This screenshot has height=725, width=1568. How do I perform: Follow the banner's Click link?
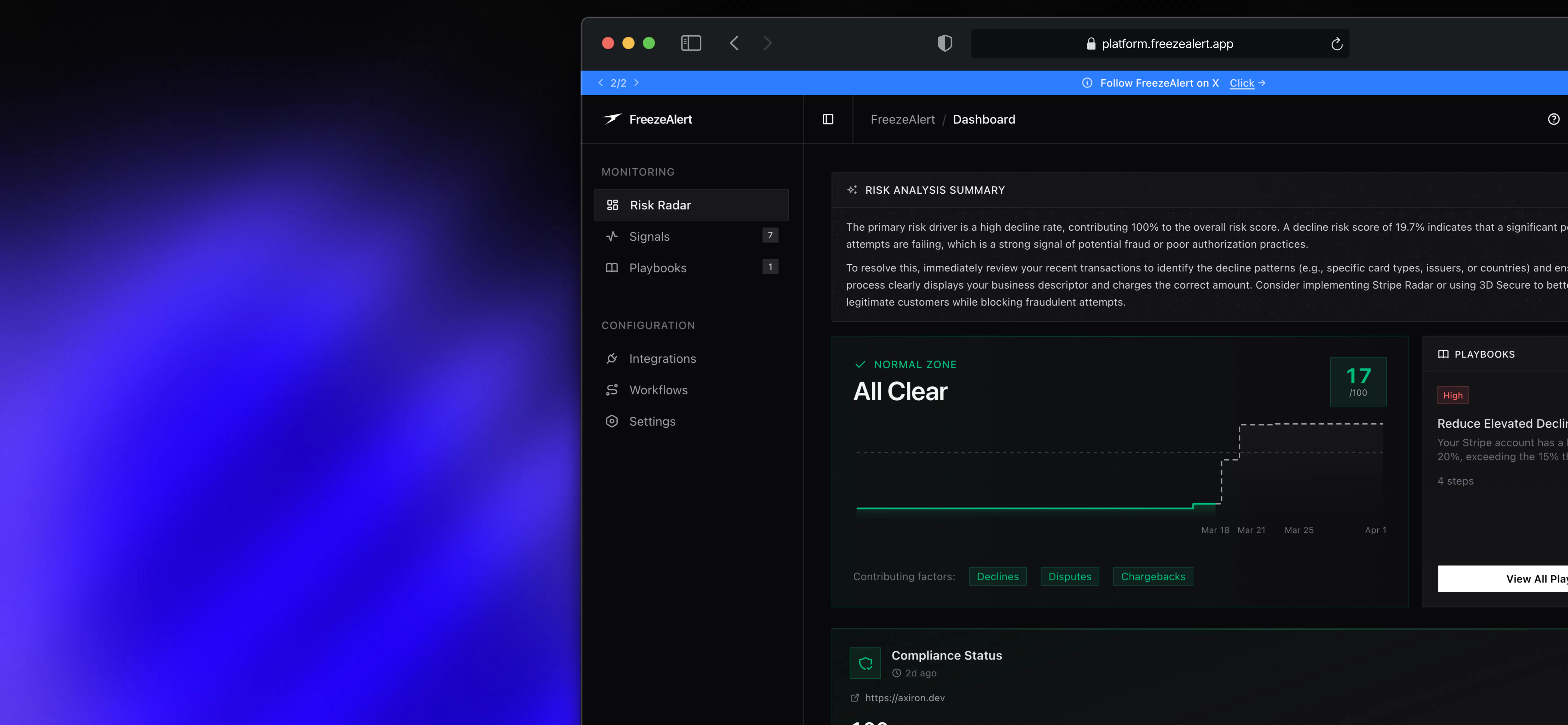(1247, 83)
